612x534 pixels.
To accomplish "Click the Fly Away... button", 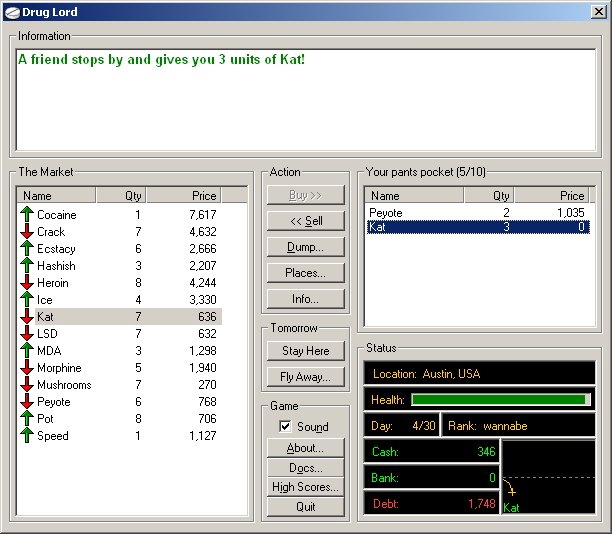I will pyautogui.click(x=306, y=377).
